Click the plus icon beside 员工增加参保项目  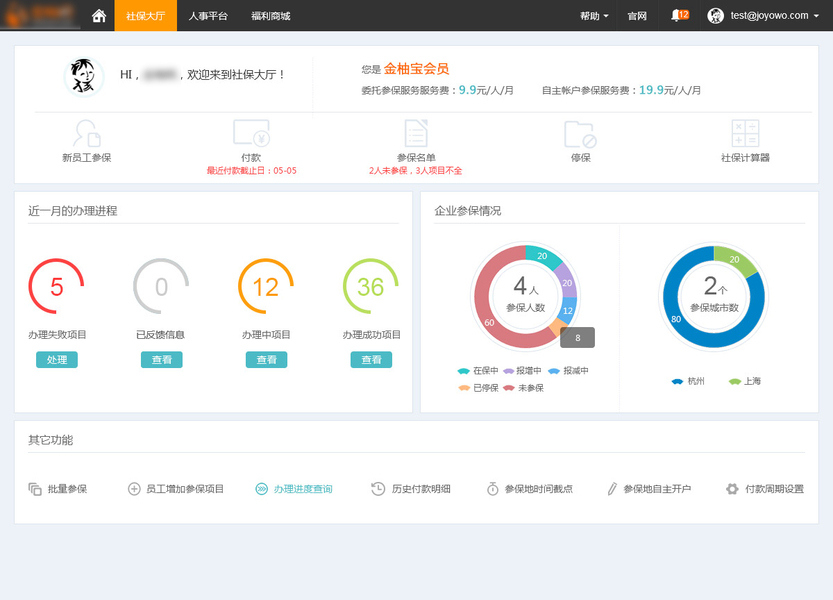pos(134,489)
